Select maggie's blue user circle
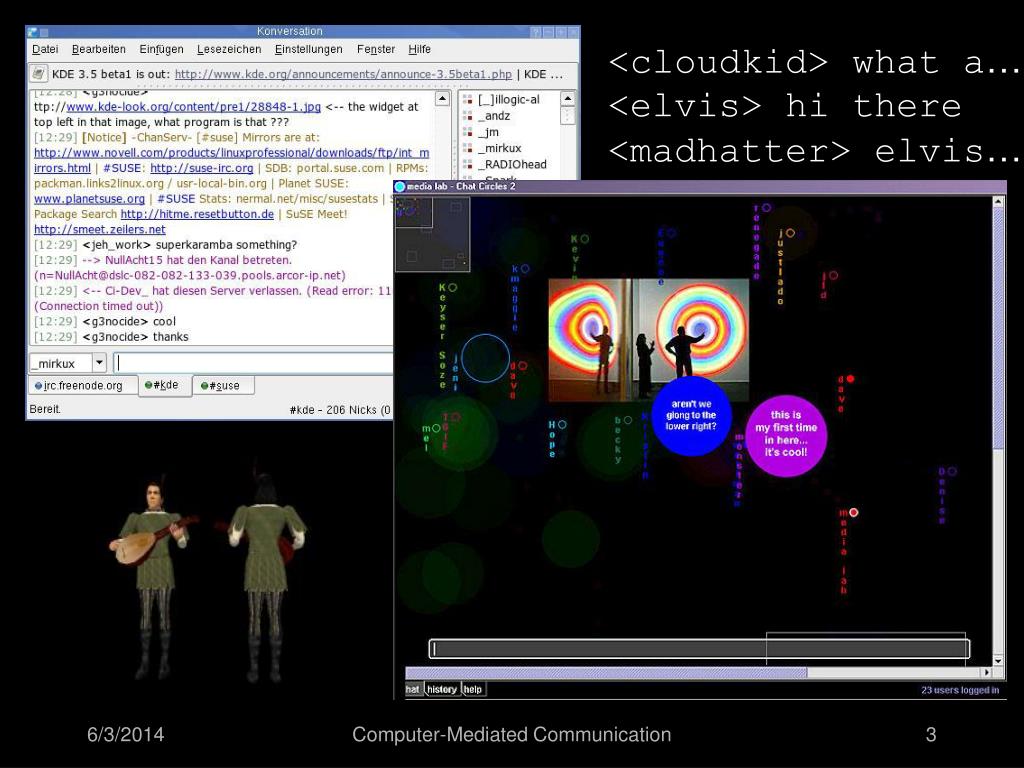Screen dimensions: 1024x768 point(525,268)
